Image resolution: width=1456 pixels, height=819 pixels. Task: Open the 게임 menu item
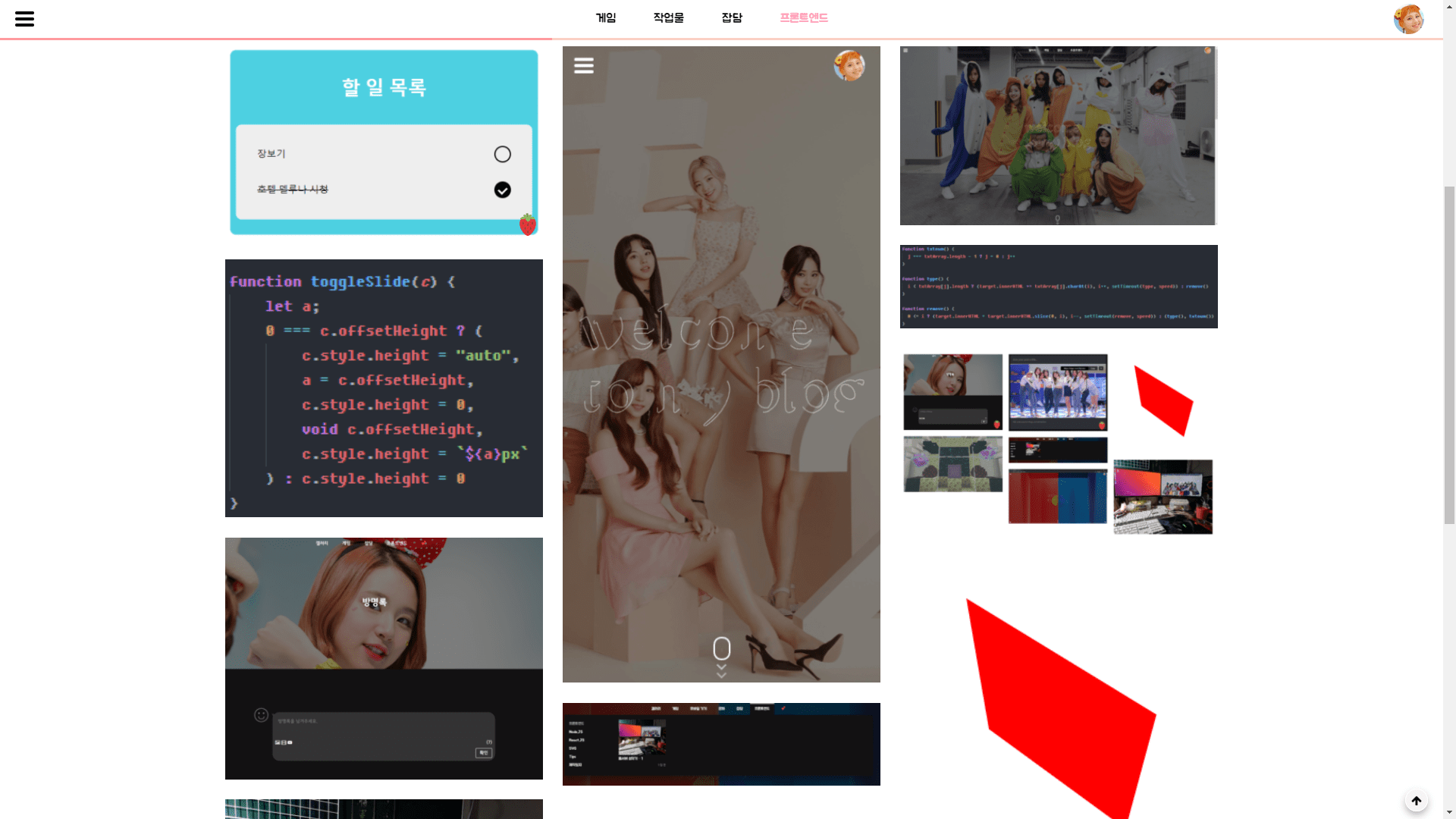[x=606, y=17]
